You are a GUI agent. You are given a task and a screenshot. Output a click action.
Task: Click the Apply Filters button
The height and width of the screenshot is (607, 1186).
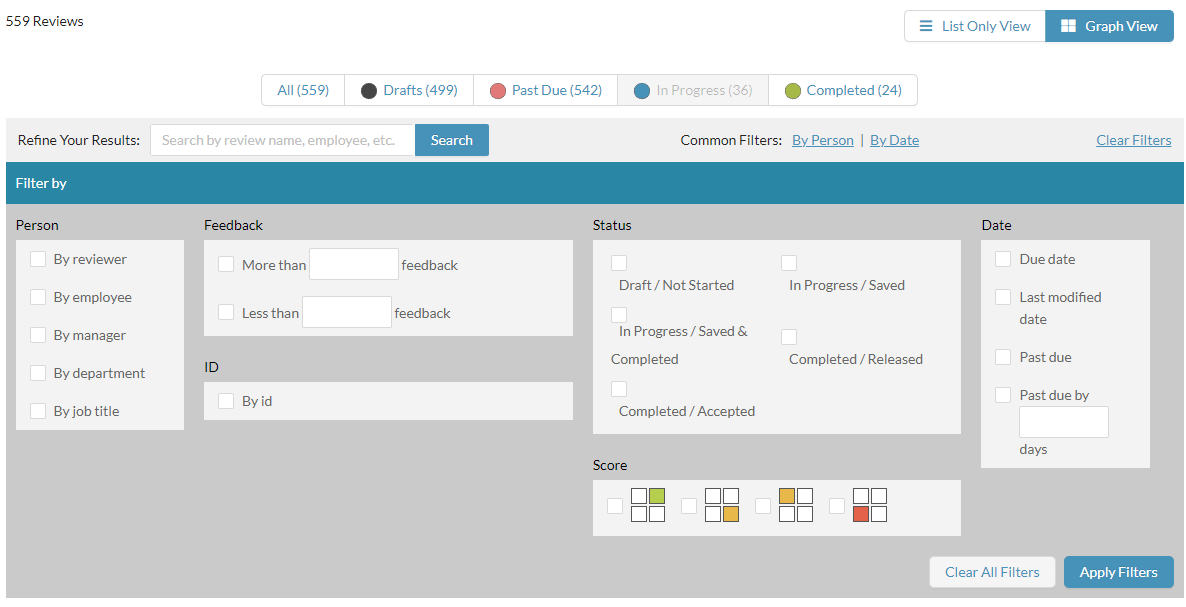(1119, 572)
